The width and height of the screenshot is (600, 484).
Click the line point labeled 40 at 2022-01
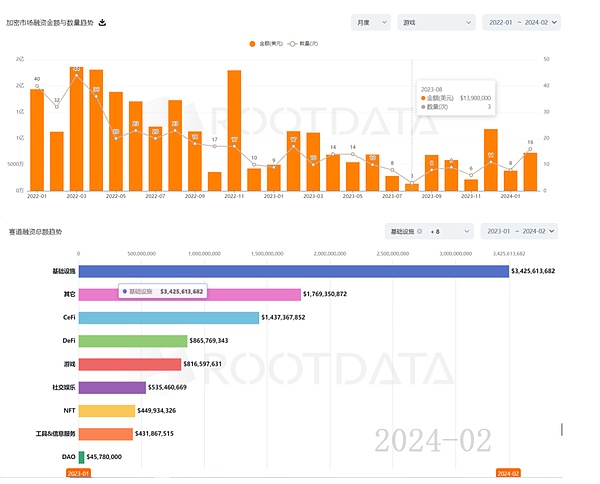point(37,87)
